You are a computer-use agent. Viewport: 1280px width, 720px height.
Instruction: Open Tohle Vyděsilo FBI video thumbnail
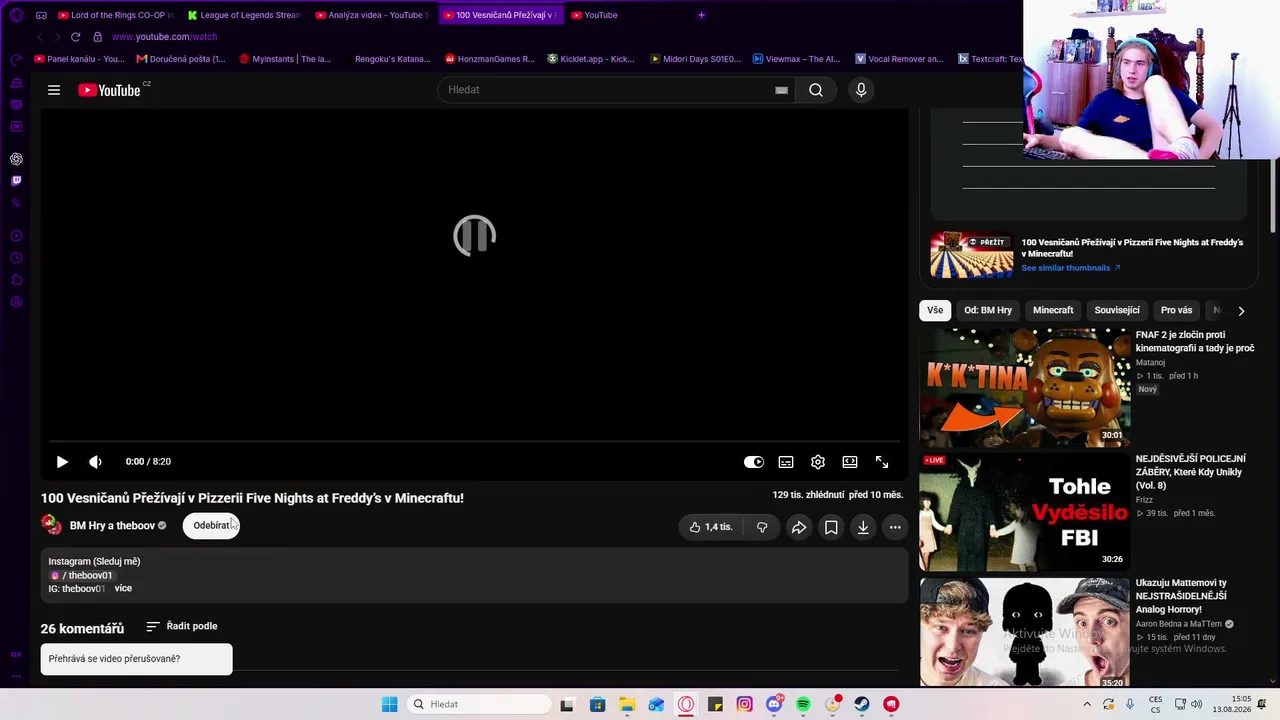coord(1025,512)
